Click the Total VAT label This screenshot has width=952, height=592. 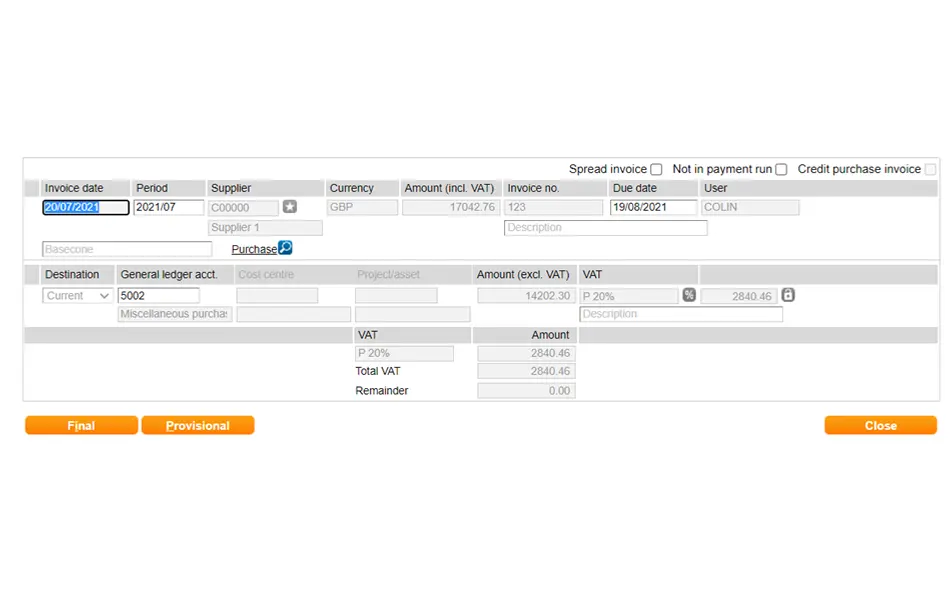tap(378, 371)
